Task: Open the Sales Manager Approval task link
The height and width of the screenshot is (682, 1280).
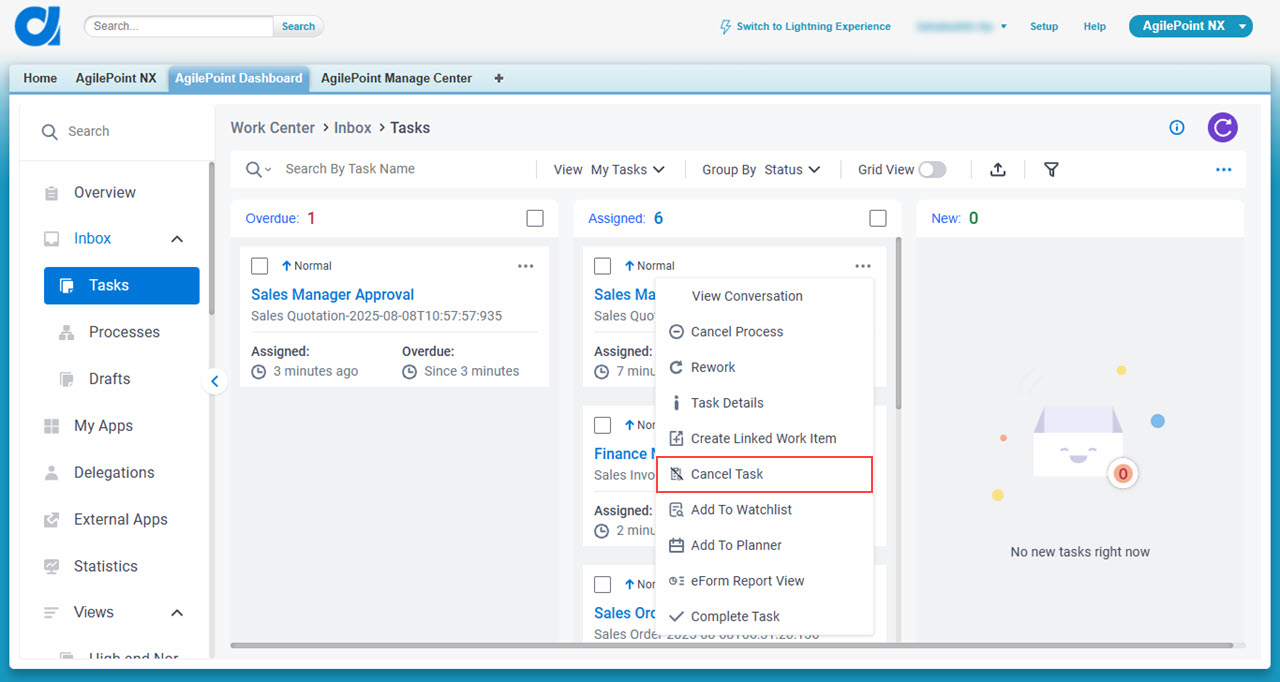Action: pyautogui.click(x=332, y=294)
